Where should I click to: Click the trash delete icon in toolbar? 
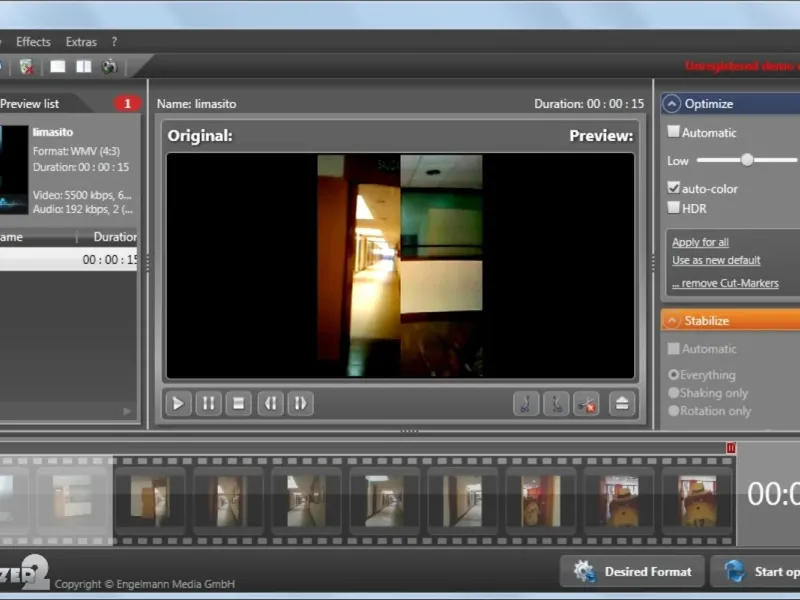coord(27,67)
